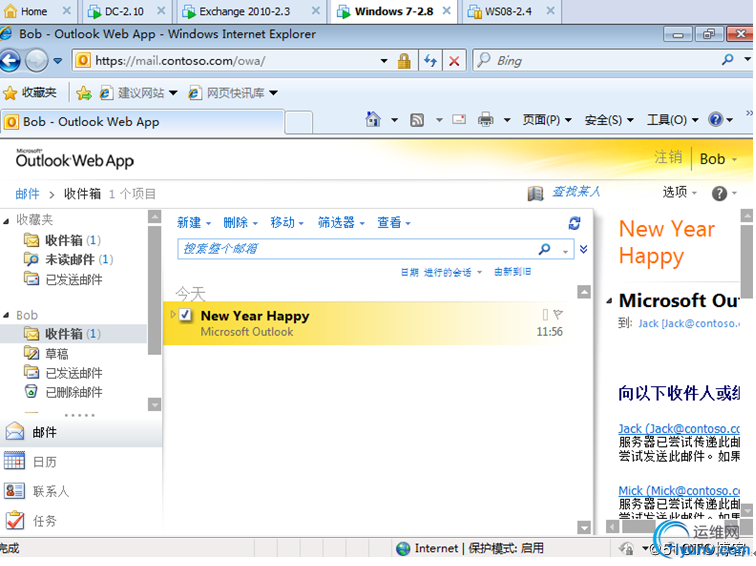Click the add-to-favorites bar star icon

[x=84, y=93]
